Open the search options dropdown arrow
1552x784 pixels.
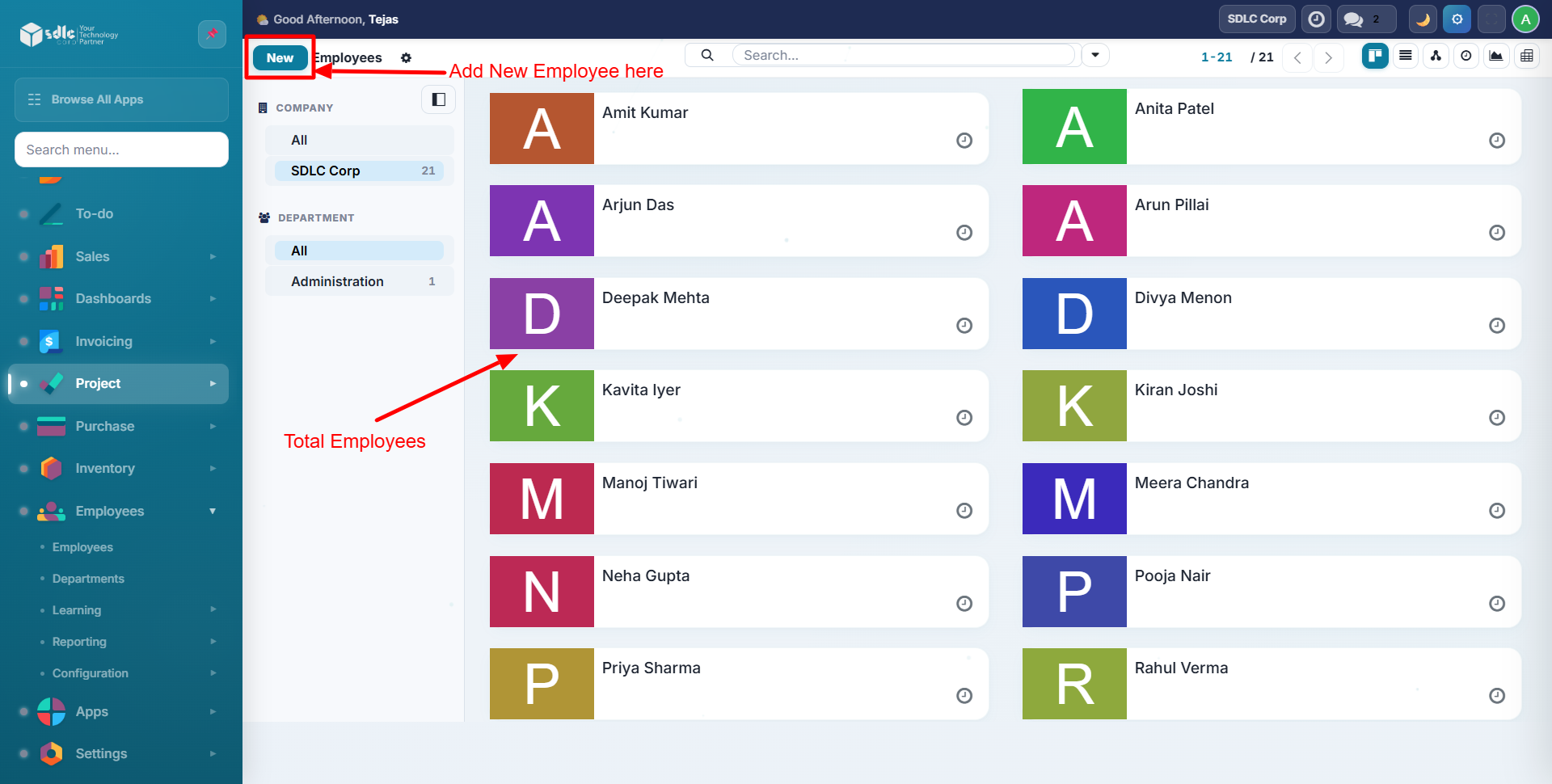[x=1095, y=55]
